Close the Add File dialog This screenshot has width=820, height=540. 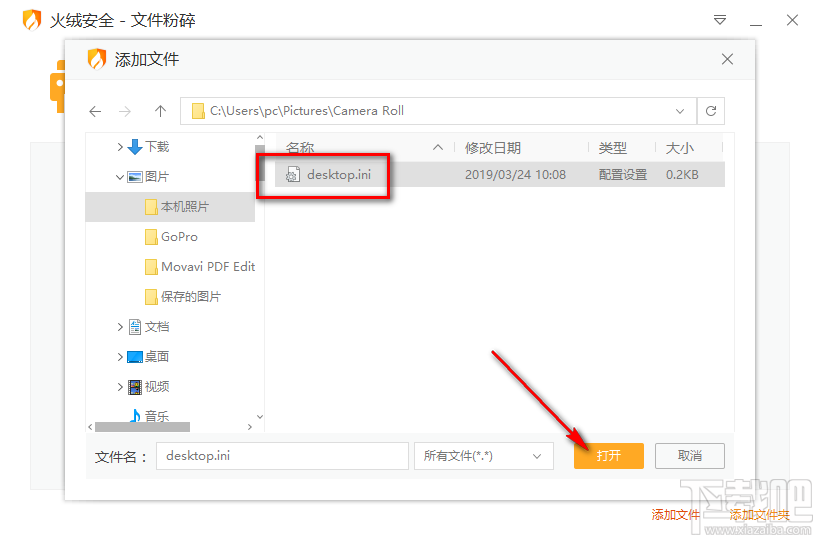728,60
